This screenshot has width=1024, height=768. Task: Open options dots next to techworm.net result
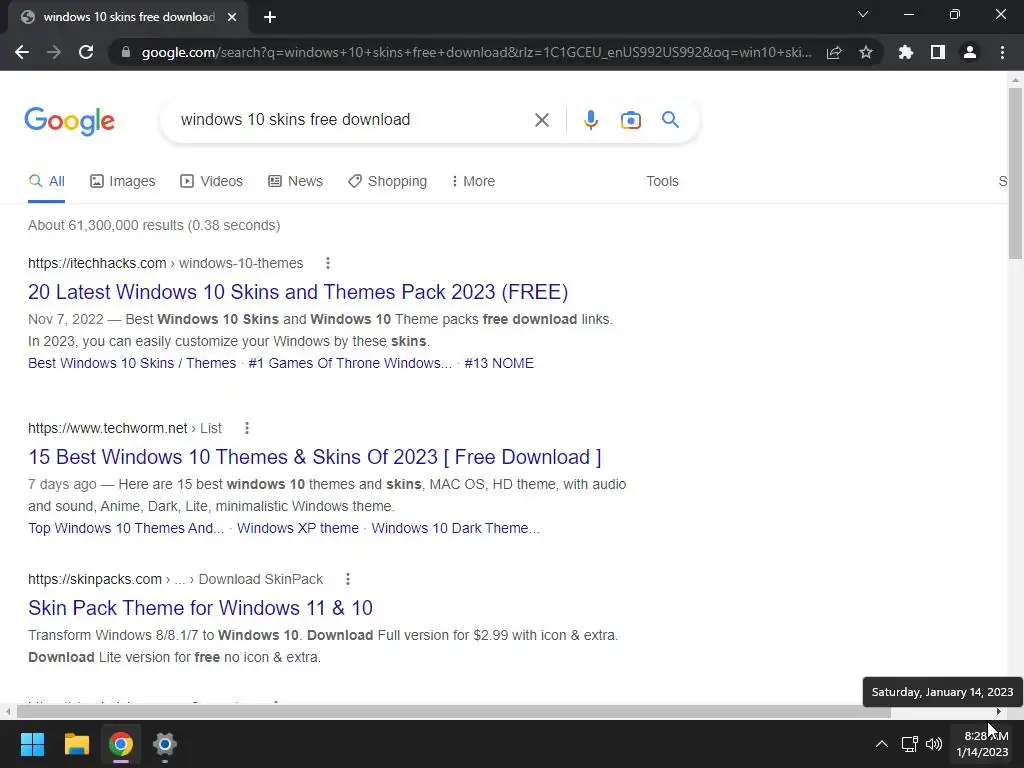point(247,428)
